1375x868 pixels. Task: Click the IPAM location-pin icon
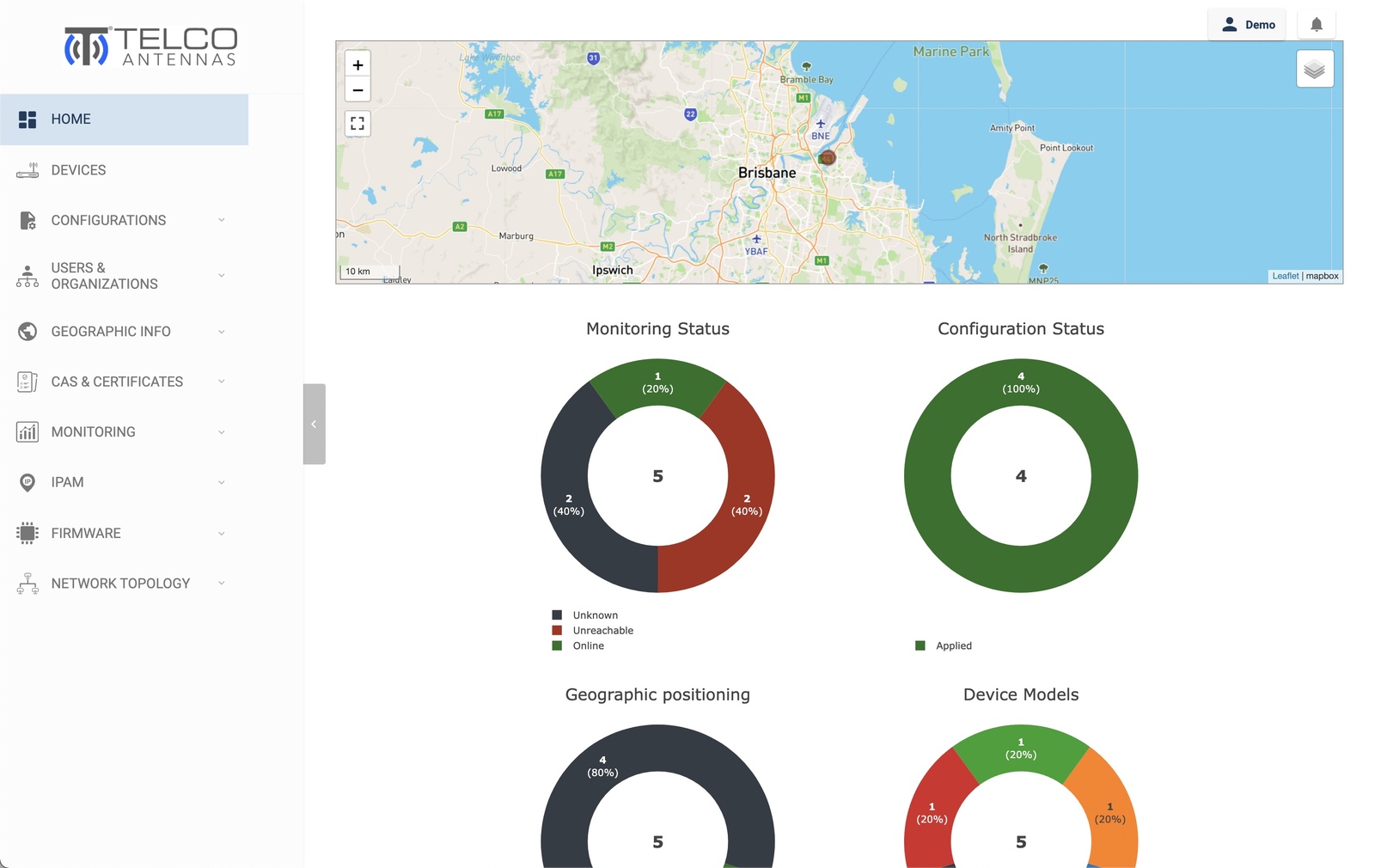[27, 482]
